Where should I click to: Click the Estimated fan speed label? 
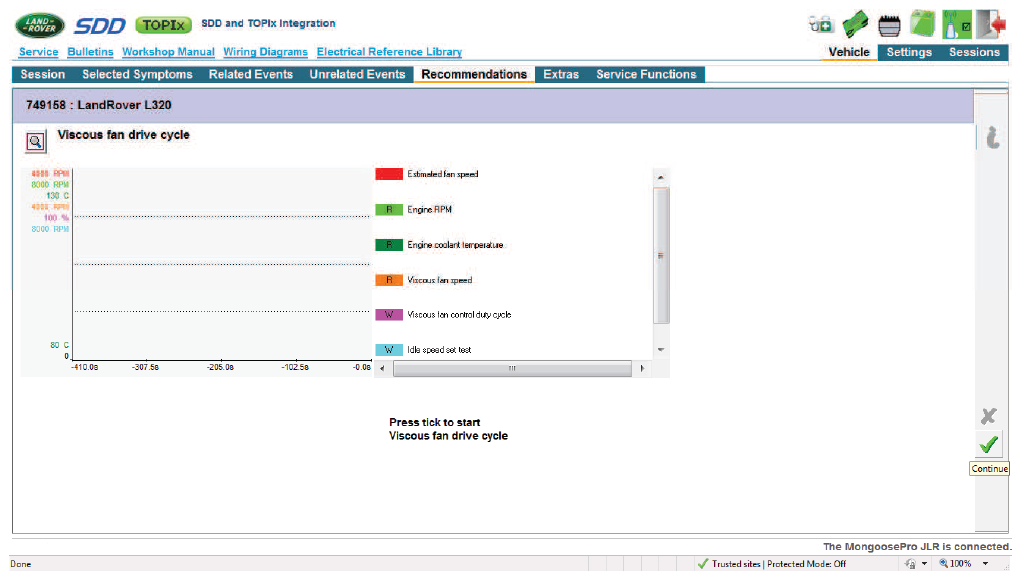[443, 174]
